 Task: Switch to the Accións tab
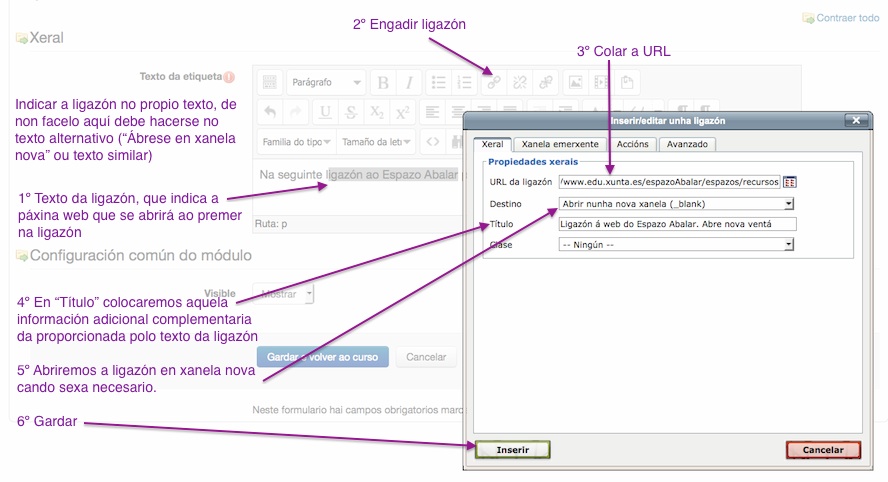click(x=632, y=144)
